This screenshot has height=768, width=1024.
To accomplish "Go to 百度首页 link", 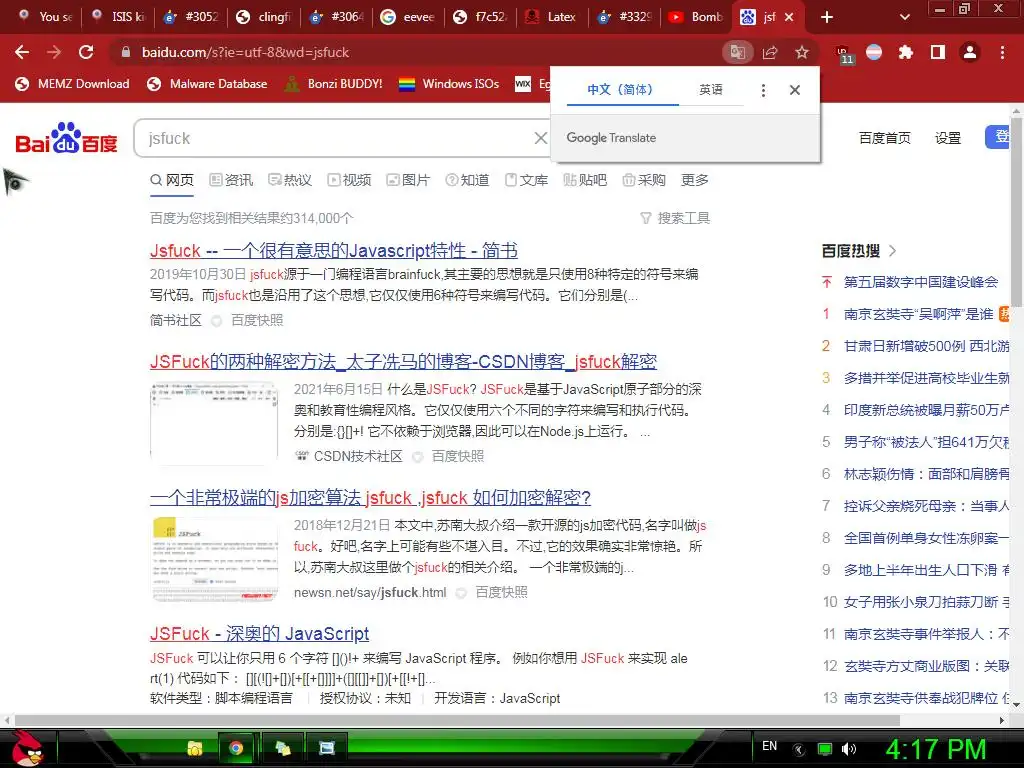I will click(x=884, y=138).
